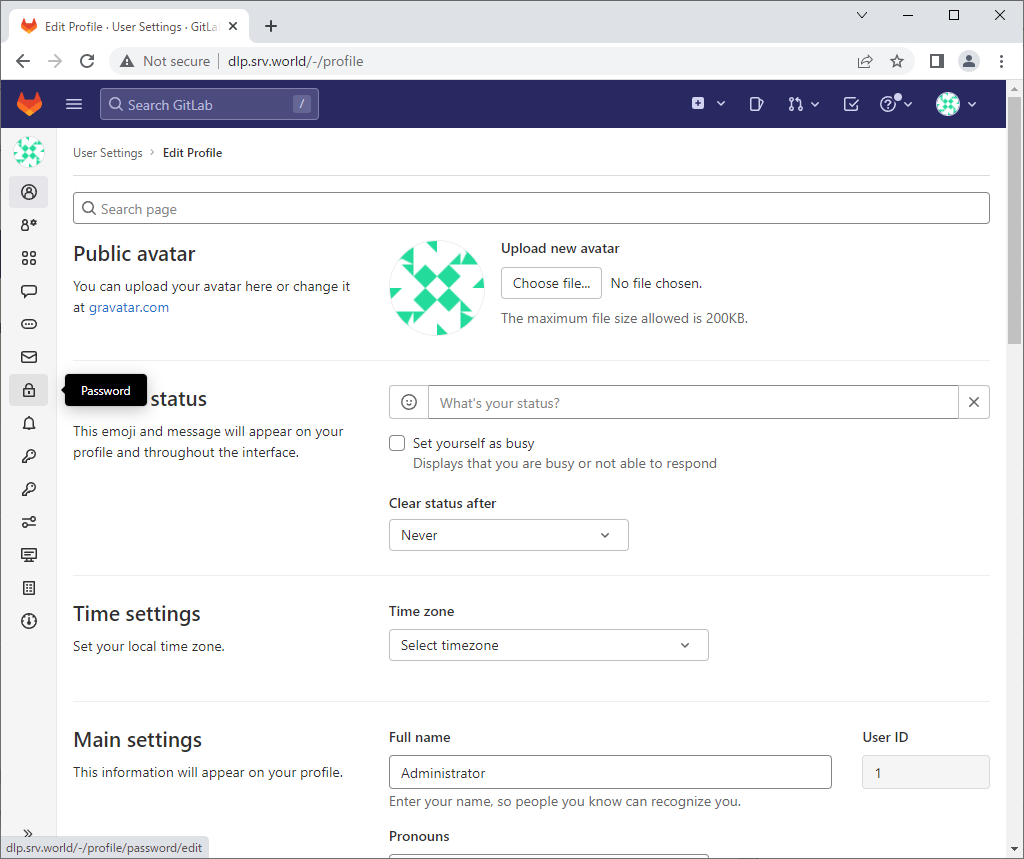Enable Set yourself as busy
Viewport: 1024px width, 859px height.
click(x=397, y=442)
